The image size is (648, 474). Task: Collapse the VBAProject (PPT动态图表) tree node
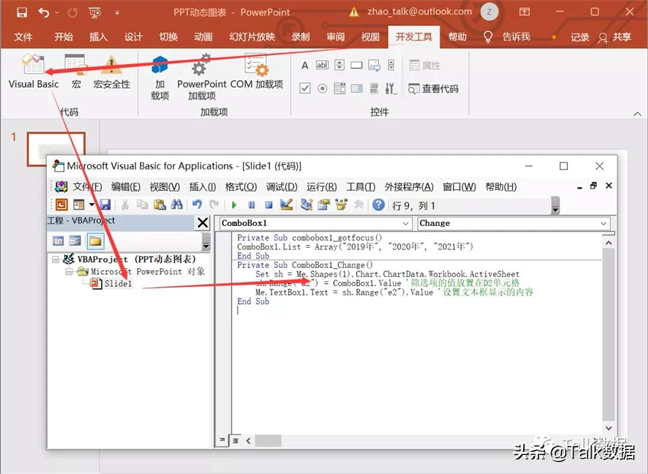(x=54, y=259)
